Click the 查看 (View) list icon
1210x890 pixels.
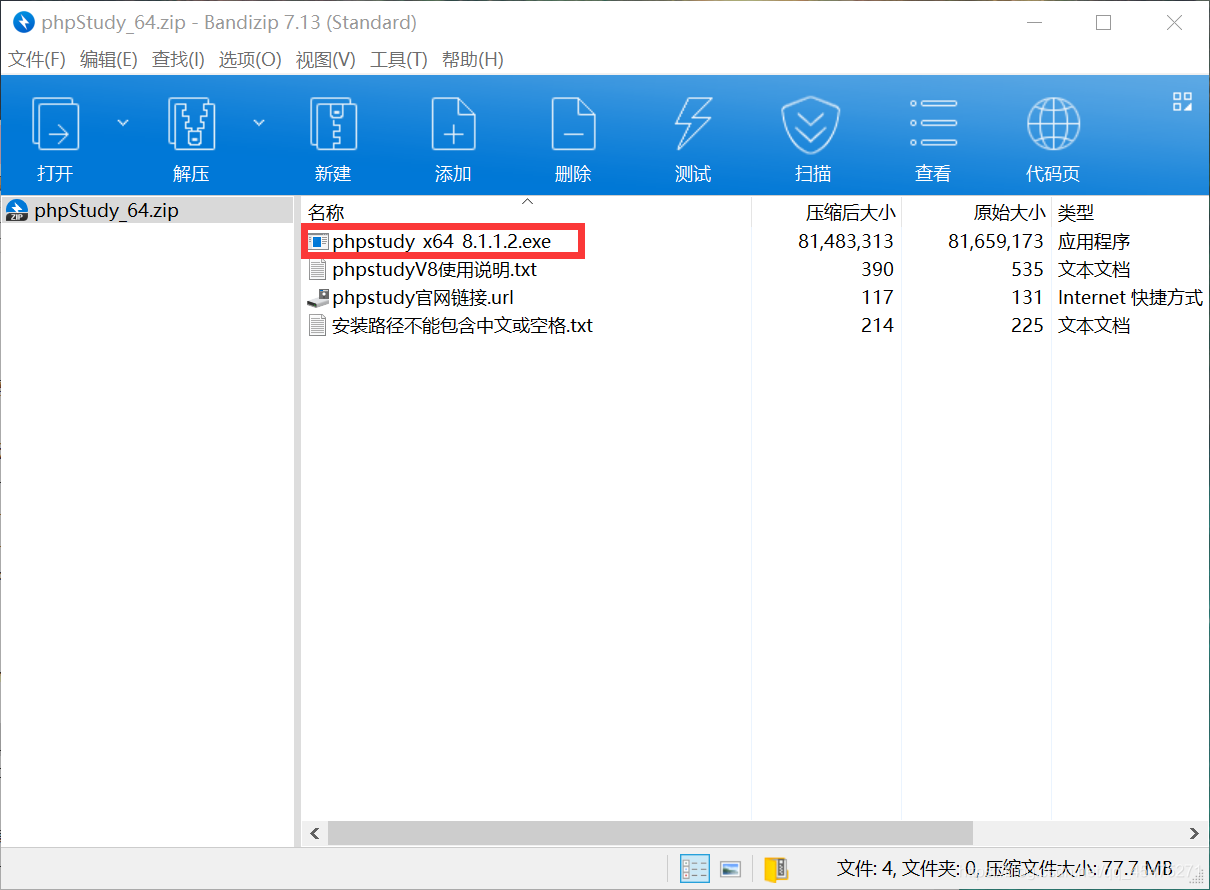(x=933, y=123)
